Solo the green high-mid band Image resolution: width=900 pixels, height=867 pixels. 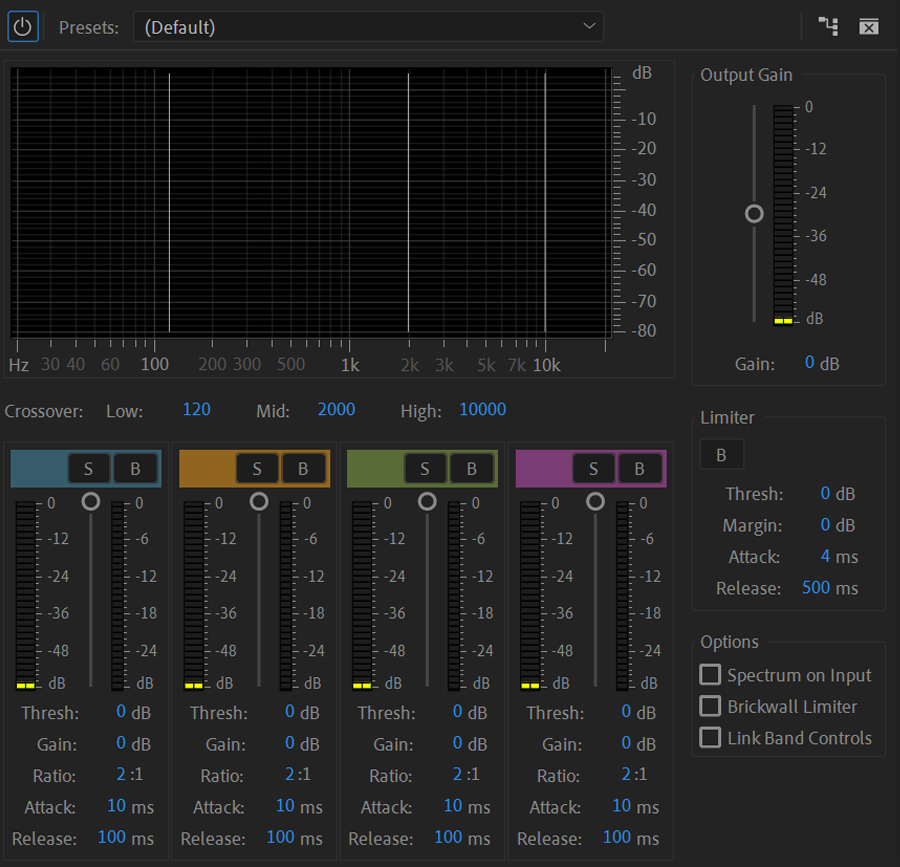point(425,468)
